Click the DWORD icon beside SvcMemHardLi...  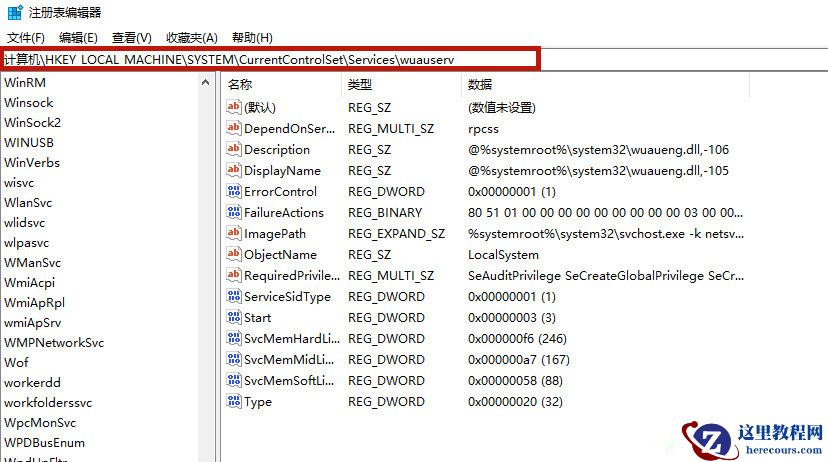(x=233, y=338)
